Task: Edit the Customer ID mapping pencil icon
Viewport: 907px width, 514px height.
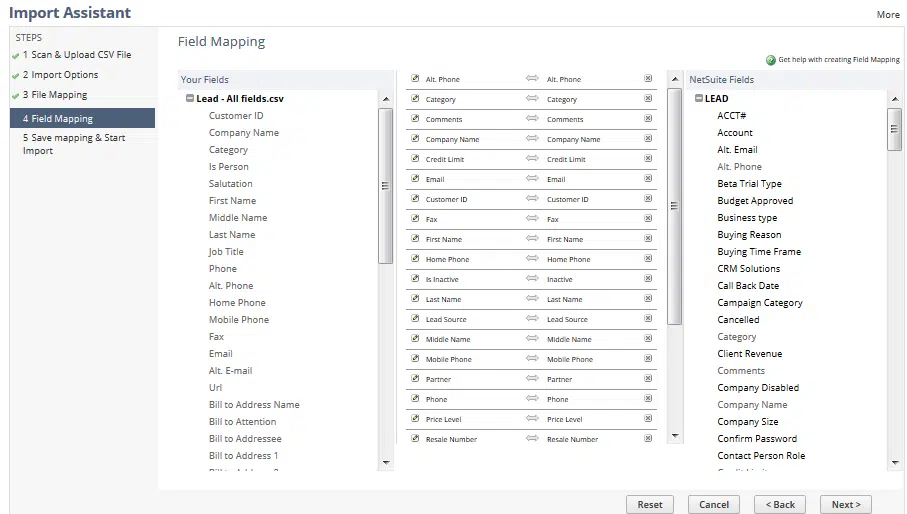Action: pos(415,198)
